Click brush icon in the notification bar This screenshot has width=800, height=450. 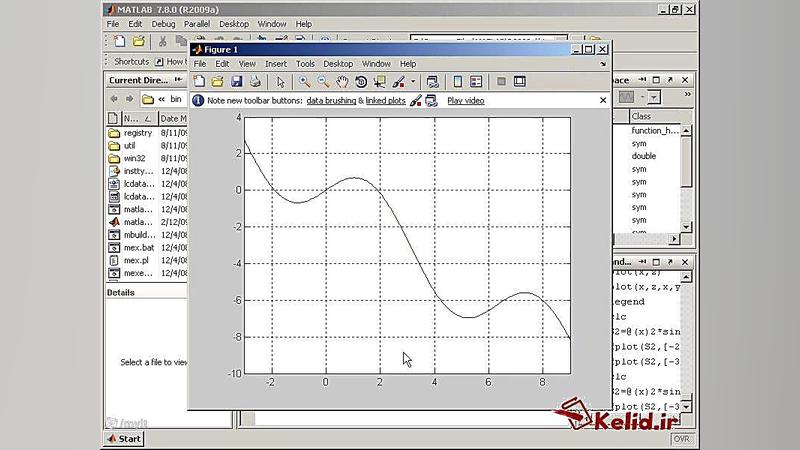(416, 101)
